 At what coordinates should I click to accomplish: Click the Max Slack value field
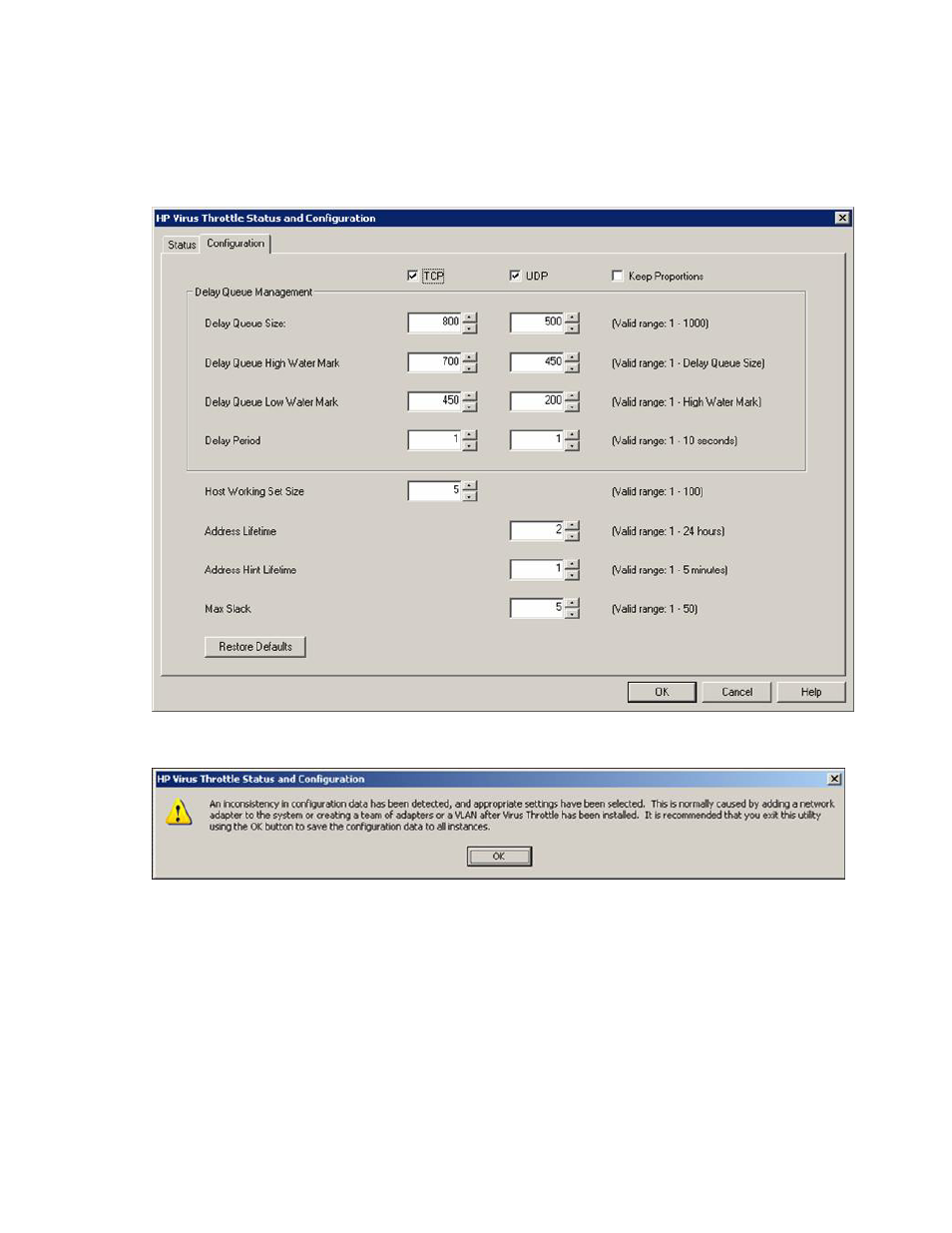536,608
